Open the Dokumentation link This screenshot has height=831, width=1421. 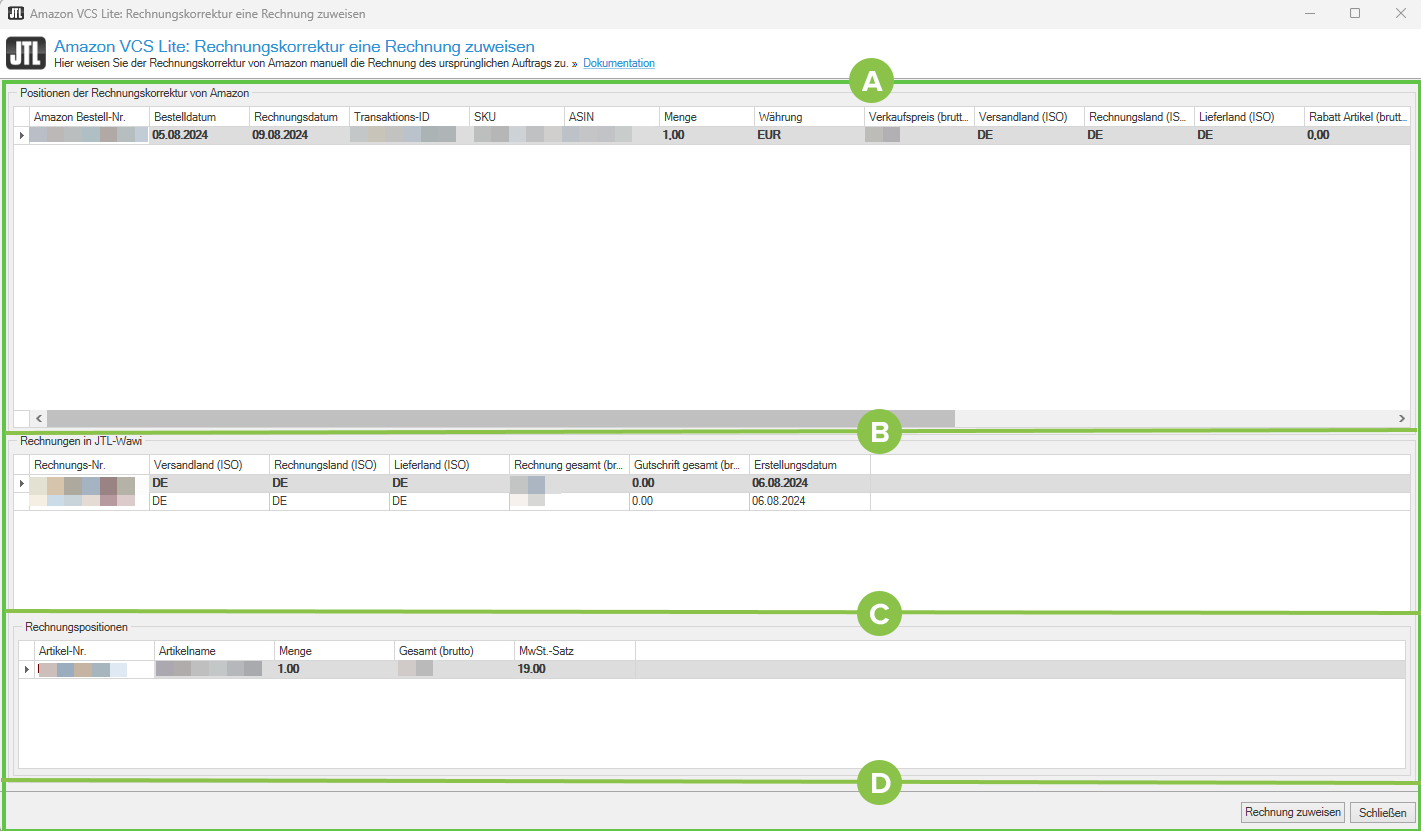tap(618, 63)
